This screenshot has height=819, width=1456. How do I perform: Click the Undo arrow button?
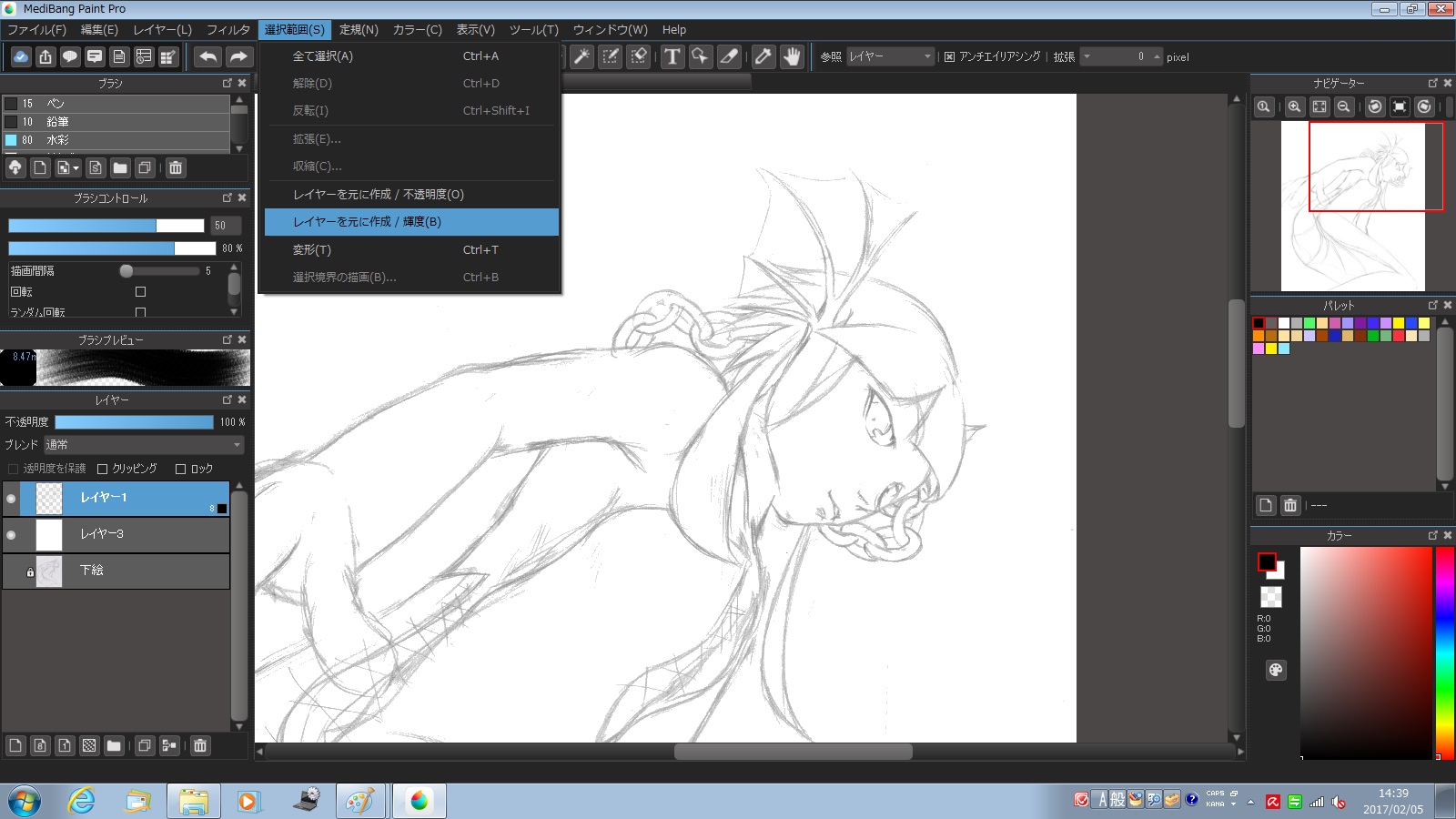tap(208, 56)
